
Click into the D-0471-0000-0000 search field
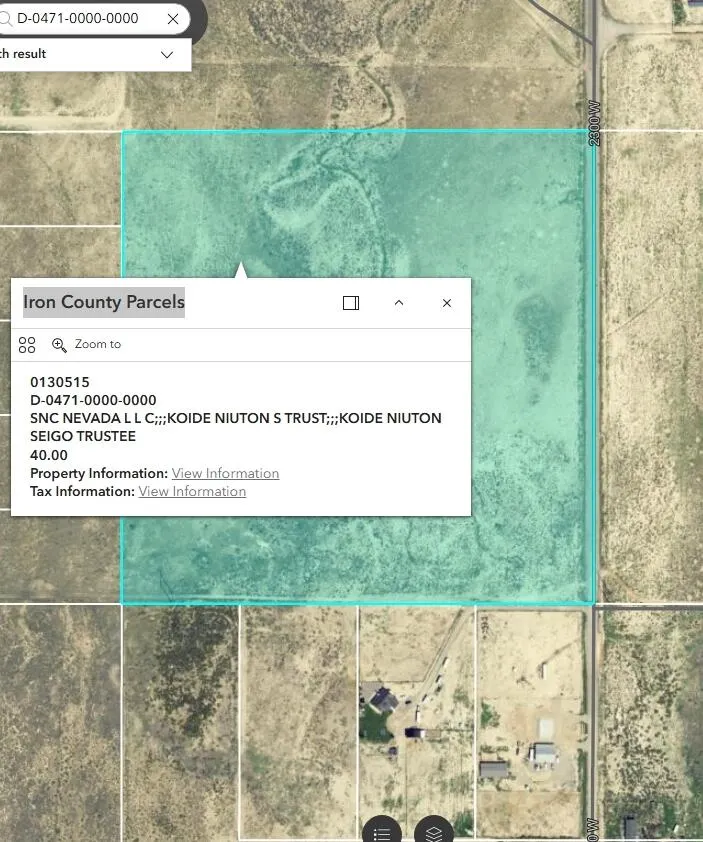coord(80,19)
